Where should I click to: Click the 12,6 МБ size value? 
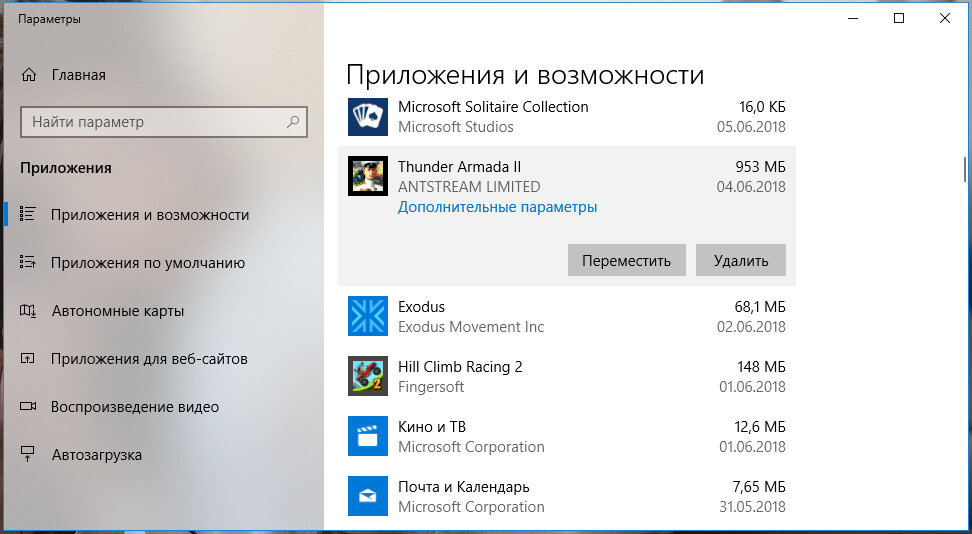pos(759,427)
